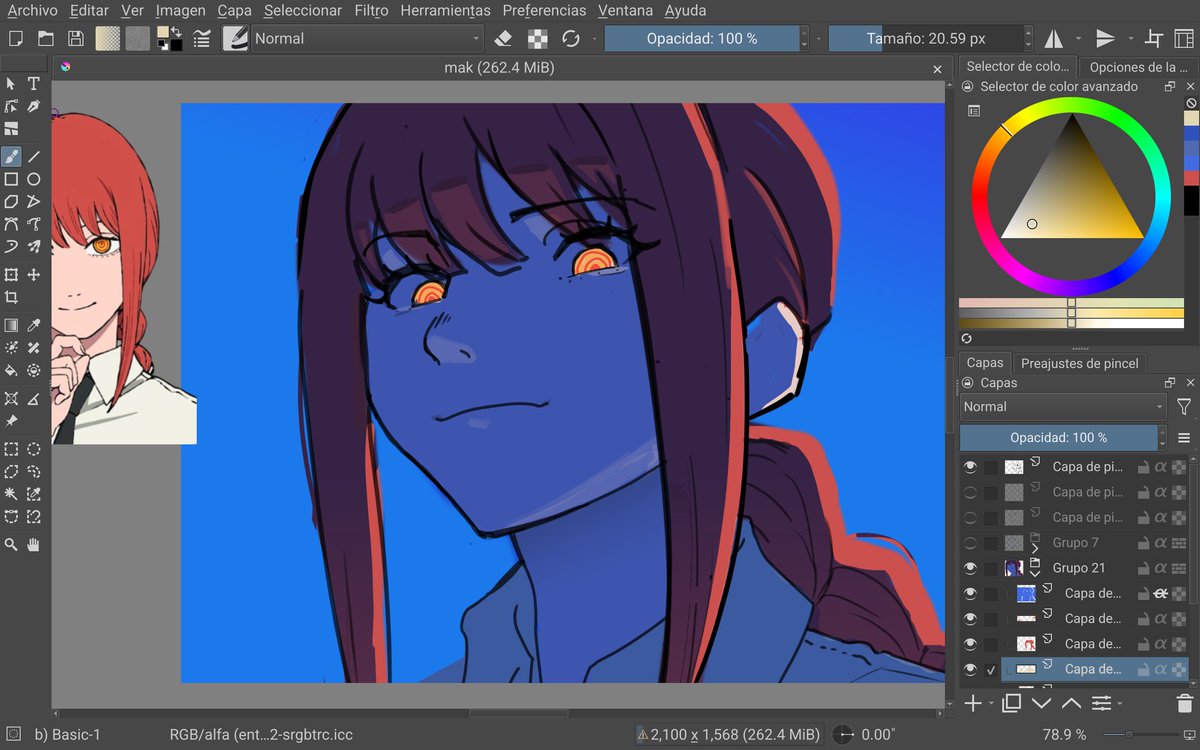Open the Filtro menu
The image size is (1200, 750).
pyautogui.click(x=372, y=11)
